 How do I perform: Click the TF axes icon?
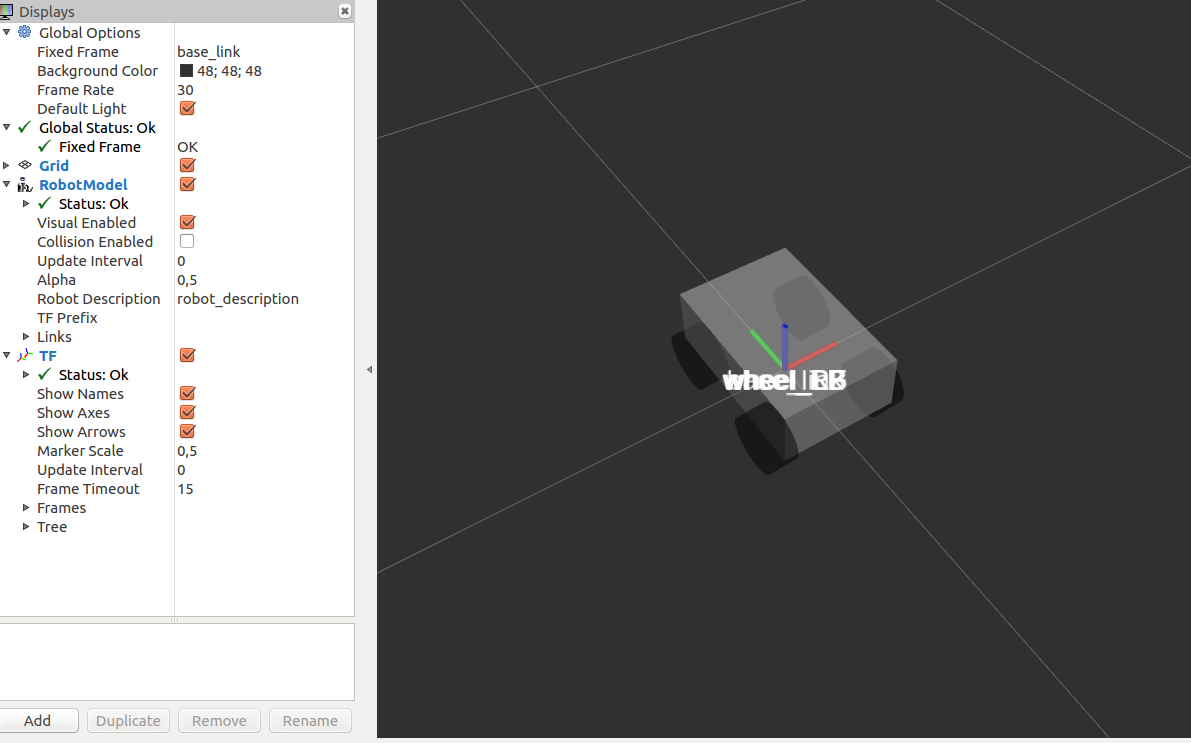[x=25, y=356]
